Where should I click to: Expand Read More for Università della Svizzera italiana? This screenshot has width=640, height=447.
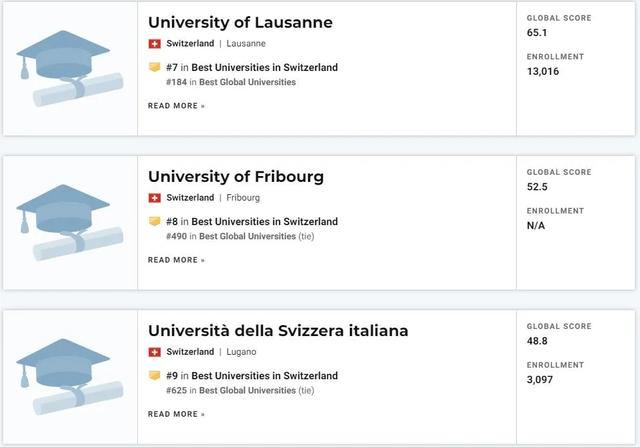click(x=176, y=414)
